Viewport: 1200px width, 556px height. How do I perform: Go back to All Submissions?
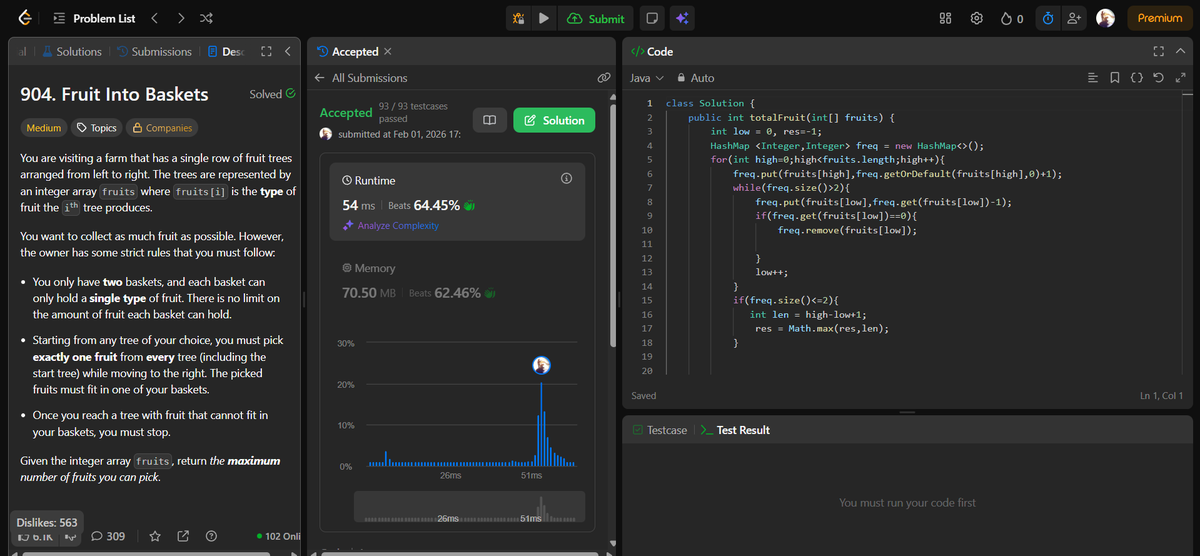(x=361, y=77)
